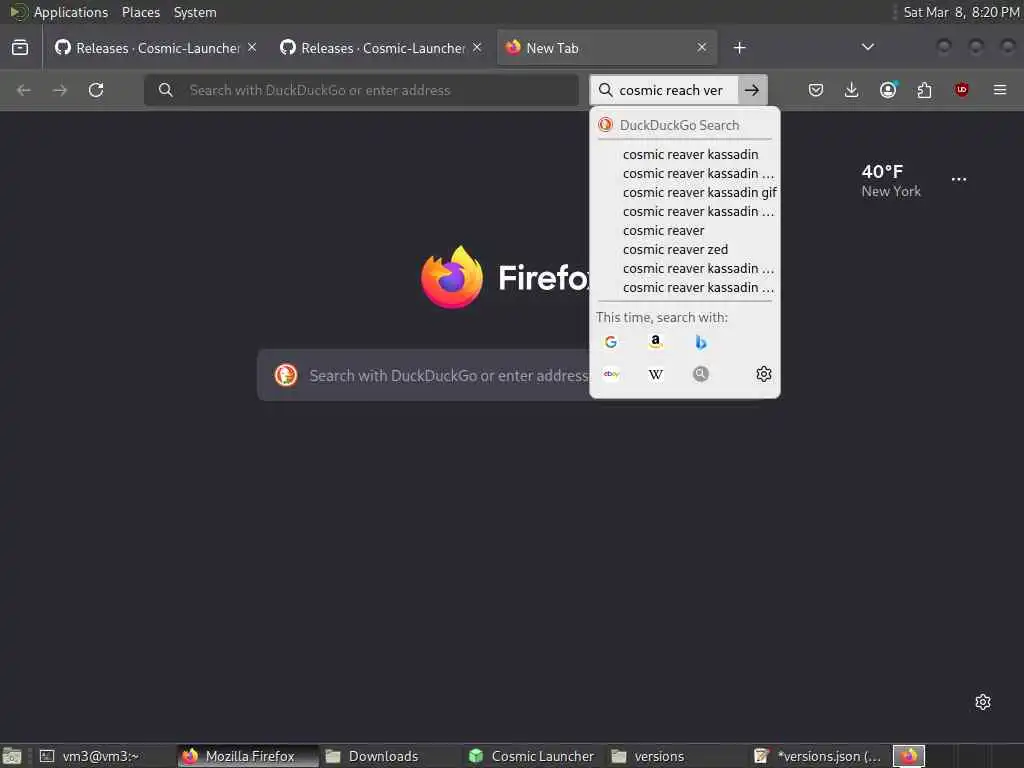The height and width of the screenshot is (768, 1024).
Task: Search this time with Bing
Action: coord(701,342)
